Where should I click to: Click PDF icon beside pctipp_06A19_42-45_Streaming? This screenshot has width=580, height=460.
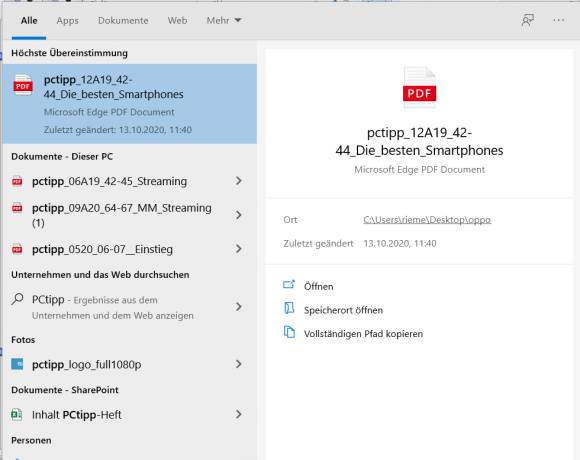click(x=17, y=181)
